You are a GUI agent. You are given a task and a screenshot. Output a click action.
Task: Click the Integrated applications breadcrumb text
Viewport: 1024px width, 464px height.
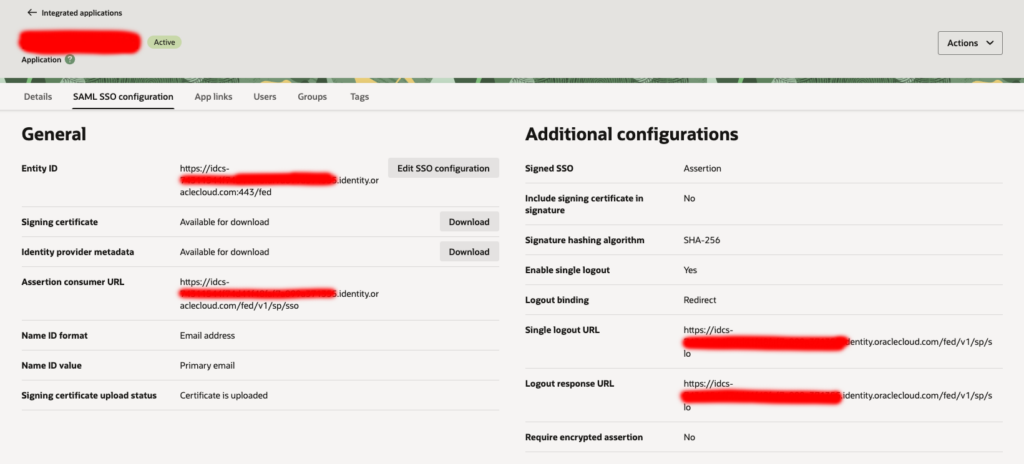click(81, 12)
